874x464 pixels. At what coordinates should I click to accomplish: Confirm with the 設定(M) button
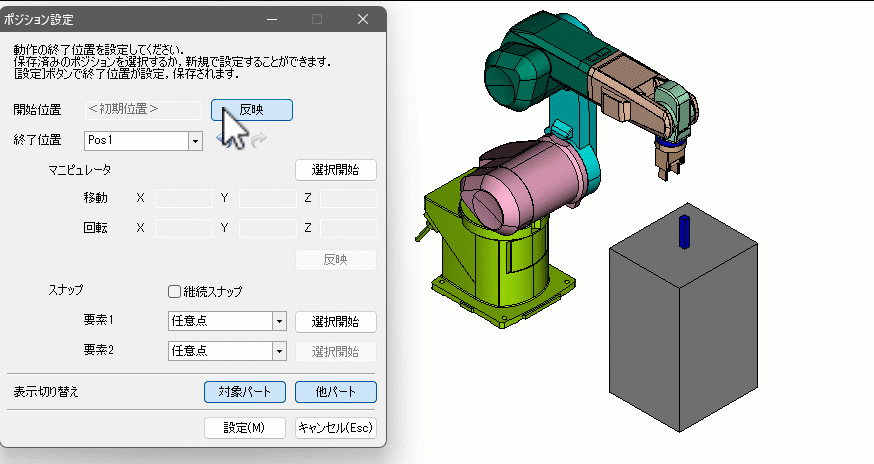pos(245,427)
